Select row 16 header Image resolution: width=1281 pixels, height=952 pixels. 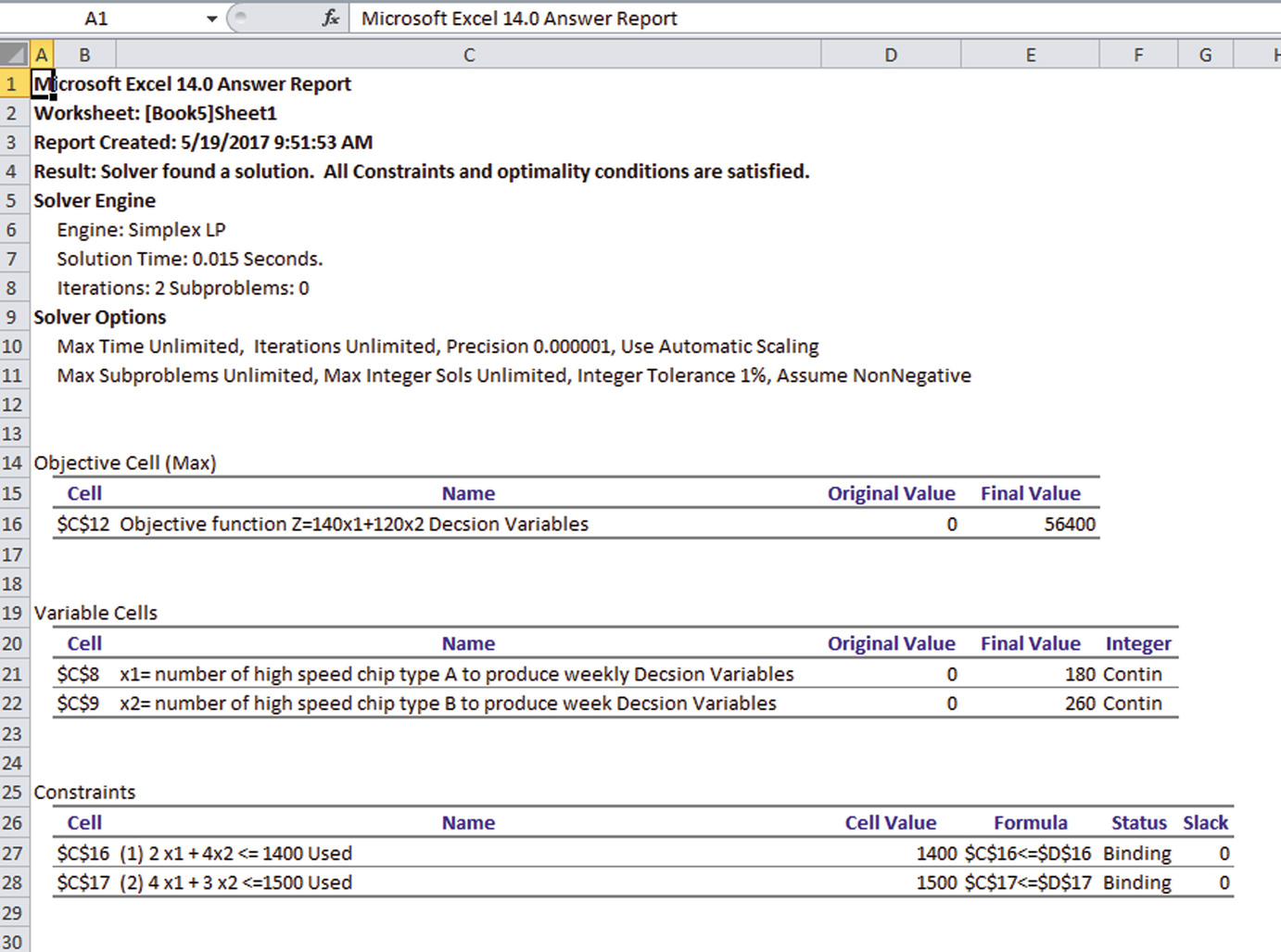pyautogui.click(x=13, y=524)
